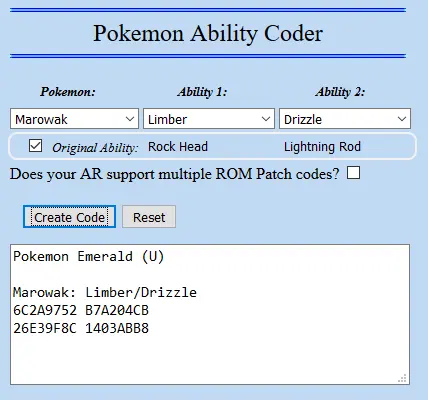Click the 'Ability 2:' column label

(340, 92)
